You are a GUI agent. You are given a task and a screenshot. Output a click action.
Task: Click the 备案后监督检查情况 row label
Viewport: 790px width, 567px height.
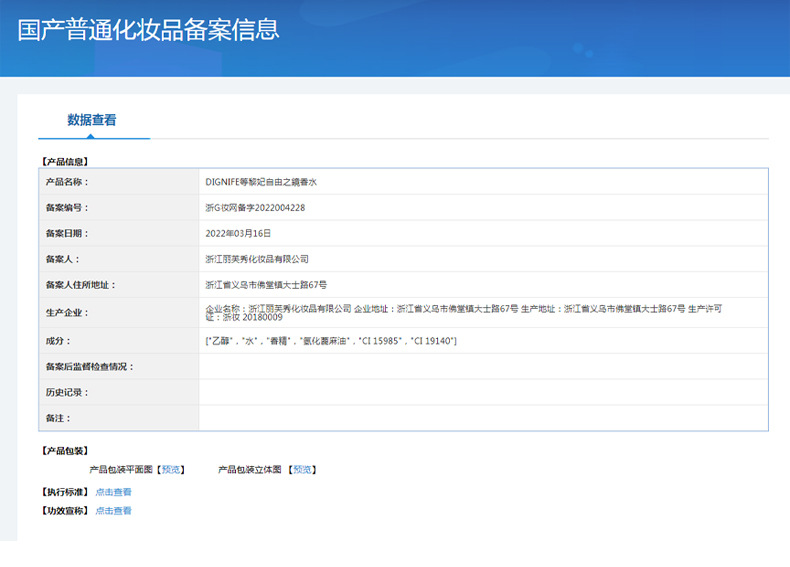coord(90,366)
